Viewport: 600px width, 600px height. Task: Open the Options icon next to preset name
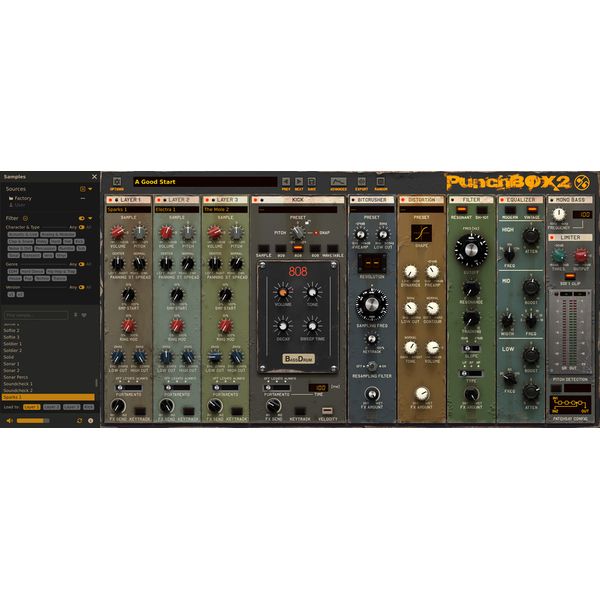[117, 181]
